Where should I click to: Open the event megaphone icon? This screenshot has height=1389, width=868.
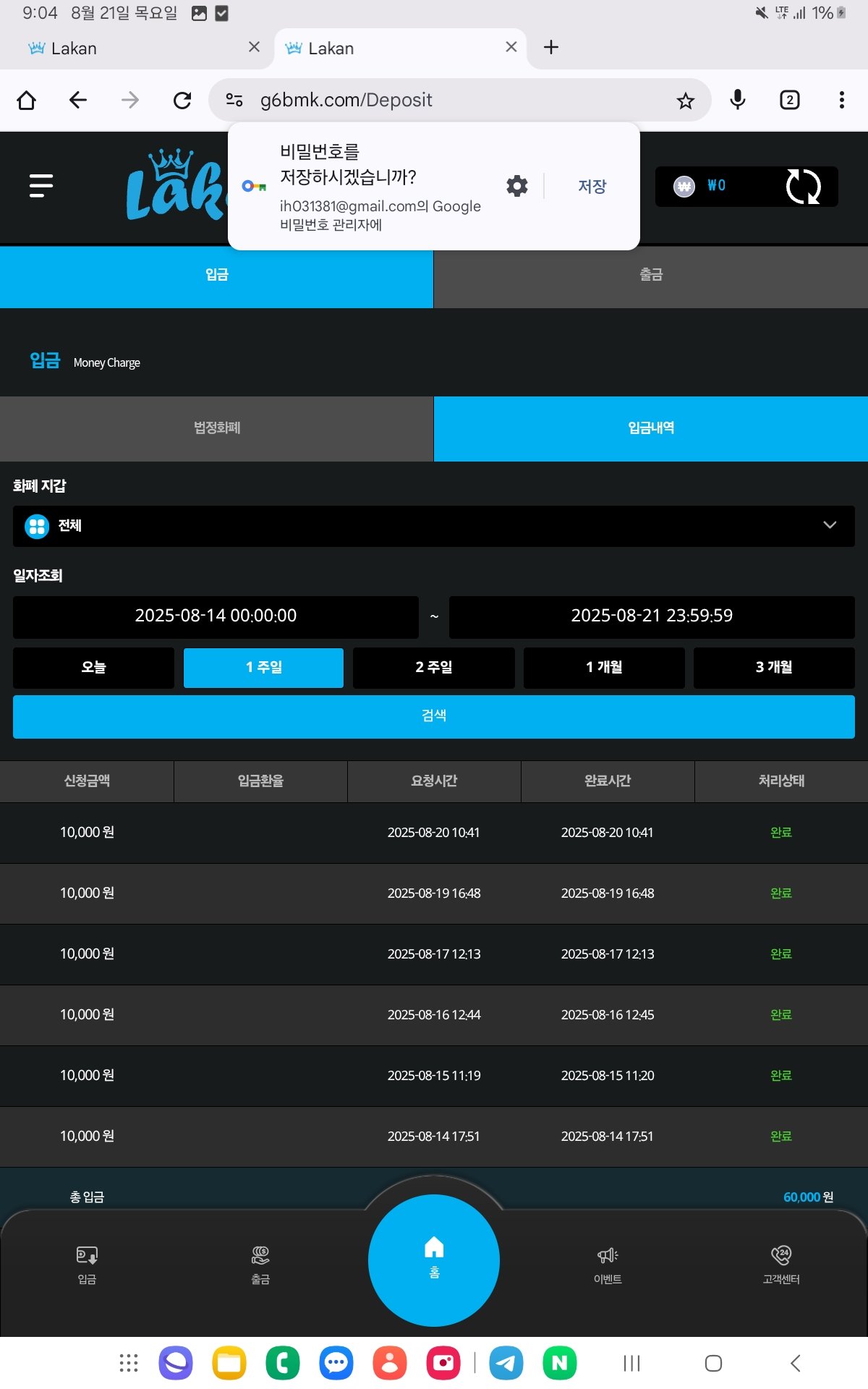click(x=608, y=1263)
